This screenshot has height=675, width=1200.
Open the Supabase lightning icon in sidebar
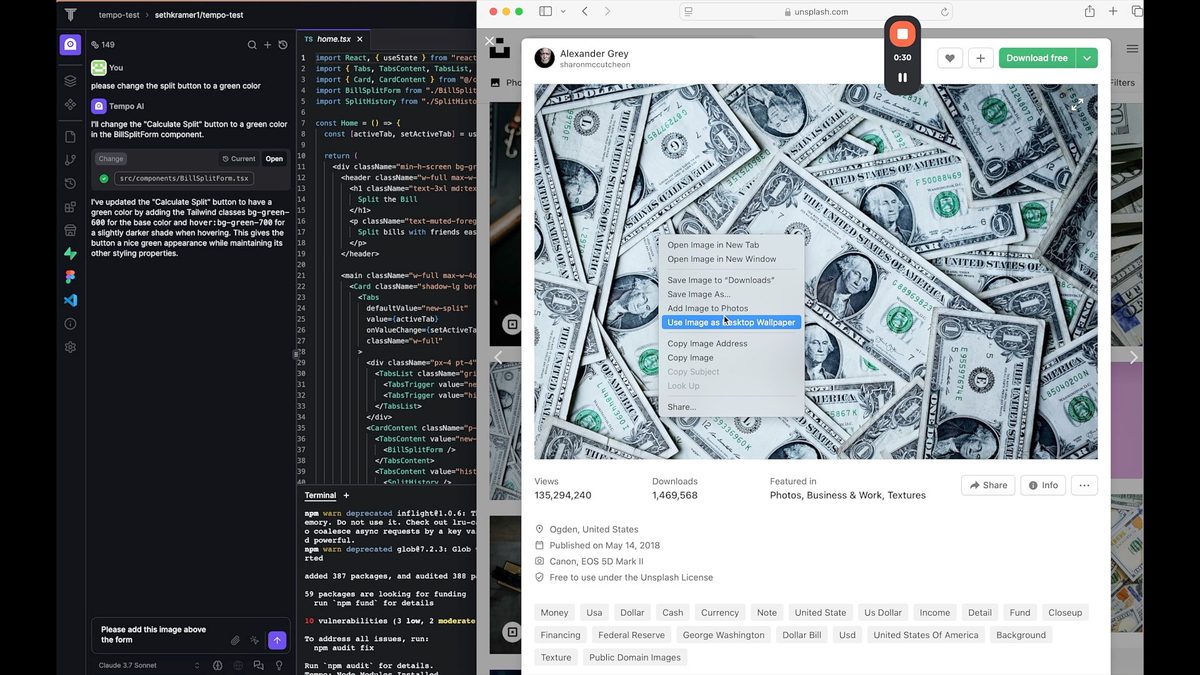coord(70,254)
